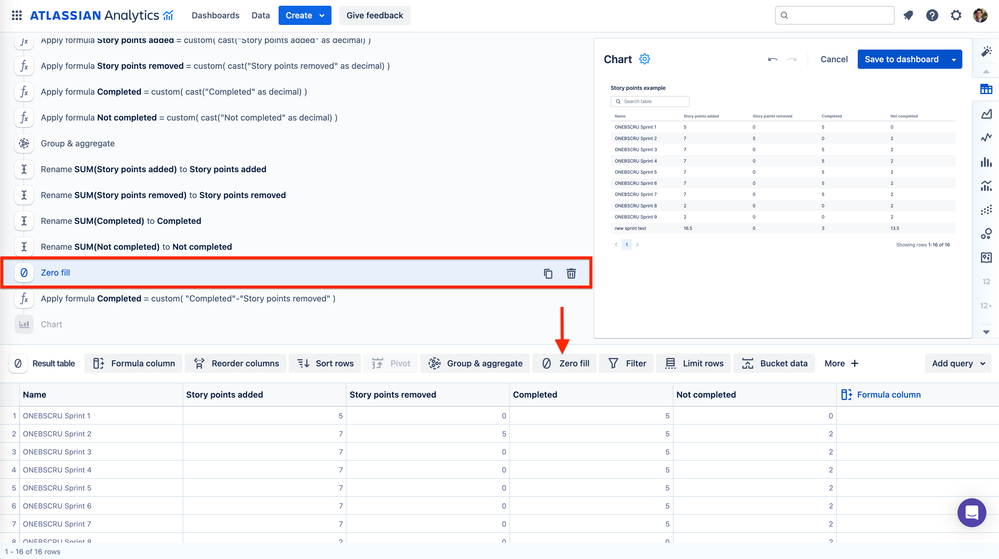Click Bucket data in toolbar
This screenshot has width=999, height=559.
coord(775,363)
